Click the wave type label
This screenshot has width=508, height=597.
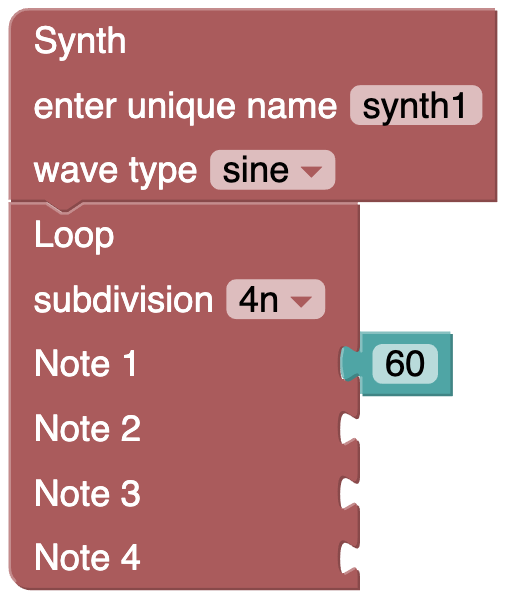(115, 171)
